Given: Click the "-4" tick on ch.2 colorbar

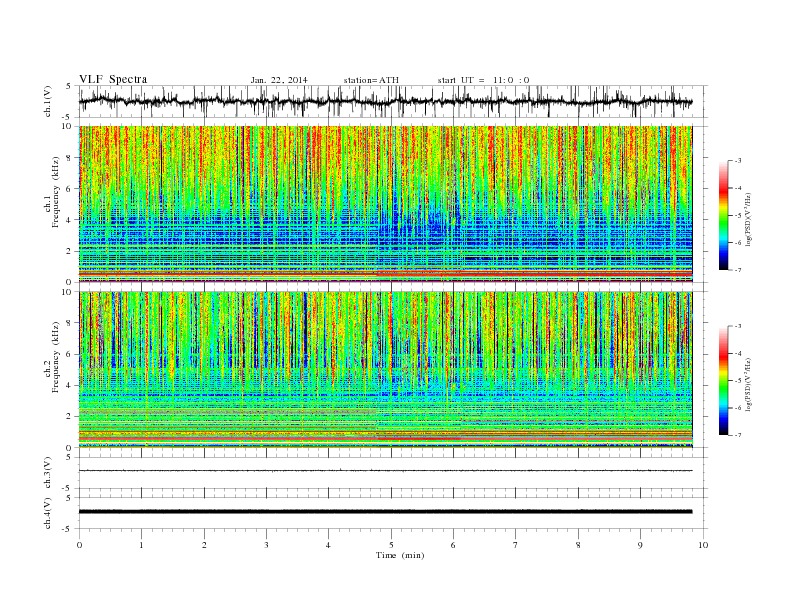Looking at the screenshot, I should click(x=737, y=353).
